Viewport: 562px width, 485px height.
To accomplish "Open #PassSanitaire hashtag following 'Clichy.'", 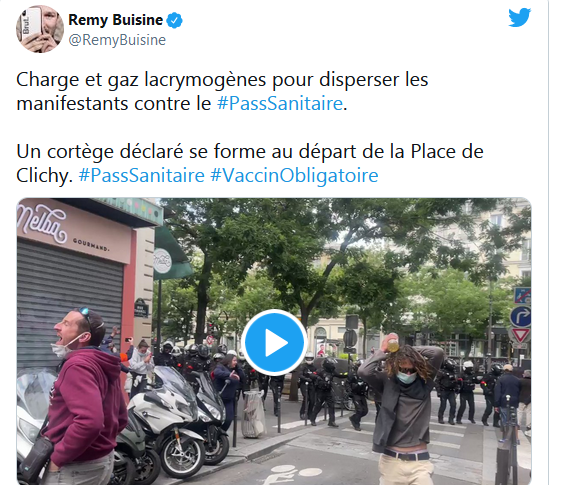I will pyautogui.click(x=142, y=175).
